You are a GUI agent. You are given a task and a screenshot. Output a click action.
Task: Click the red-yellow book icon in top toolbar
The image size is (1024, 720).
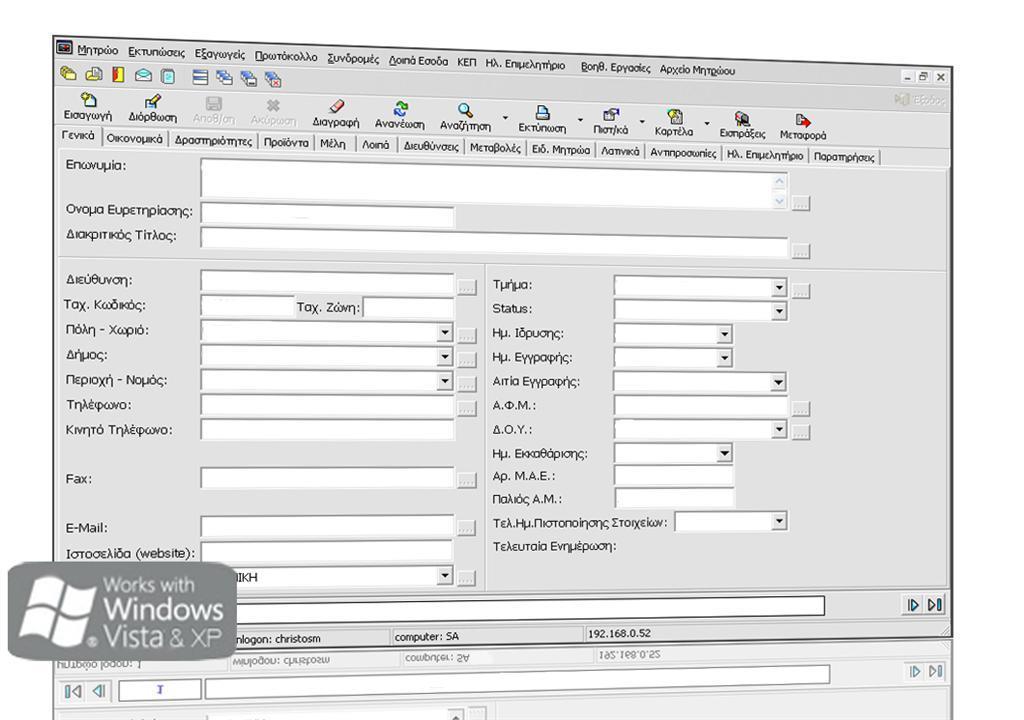coord(118,74)
